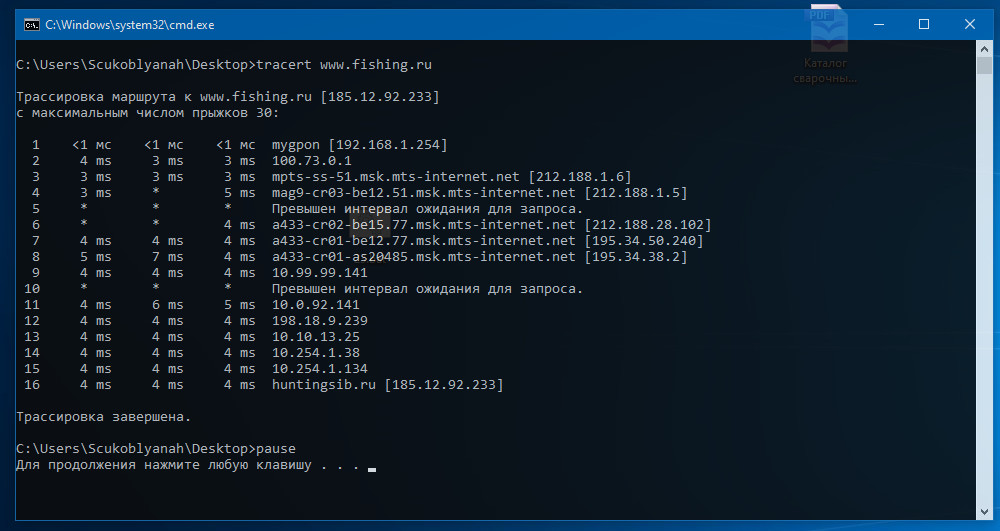Click the IP address 100.73.0.1
This screenshot has width=1000, height=531.
(312, 161)
